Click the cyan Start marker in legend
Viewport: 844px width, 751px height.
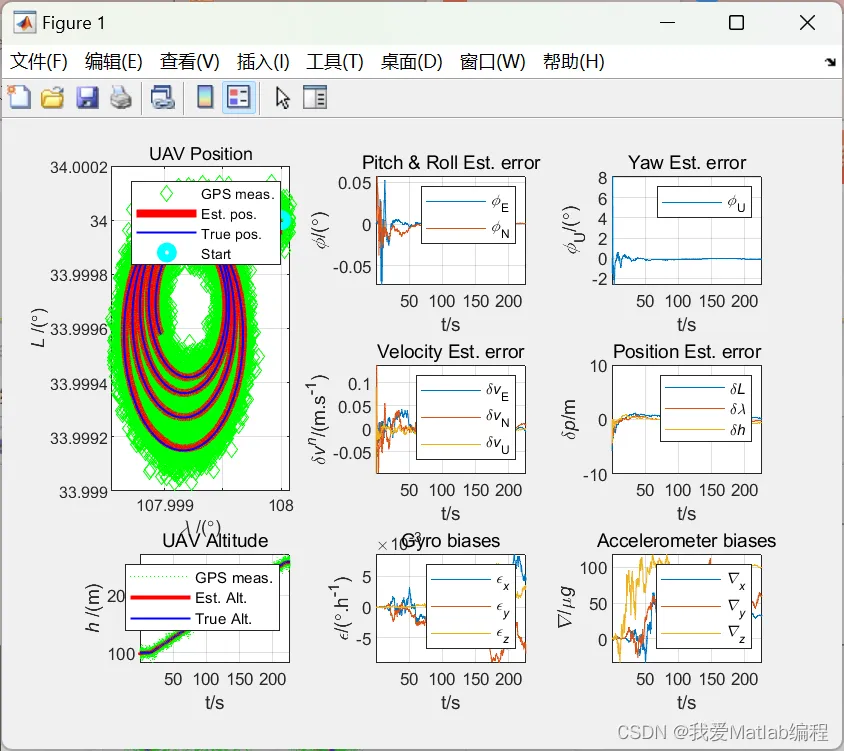[x=167, y=252]
